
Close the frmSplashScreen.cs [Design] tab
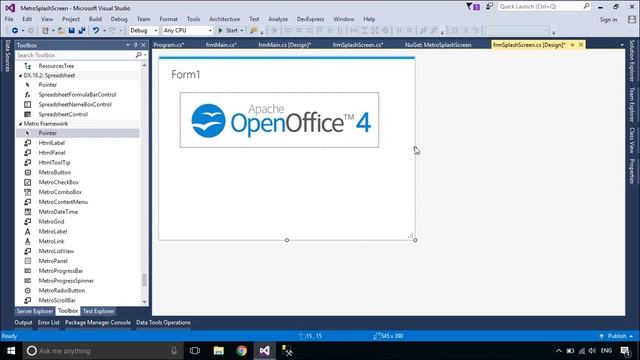[x=581, y=44]
